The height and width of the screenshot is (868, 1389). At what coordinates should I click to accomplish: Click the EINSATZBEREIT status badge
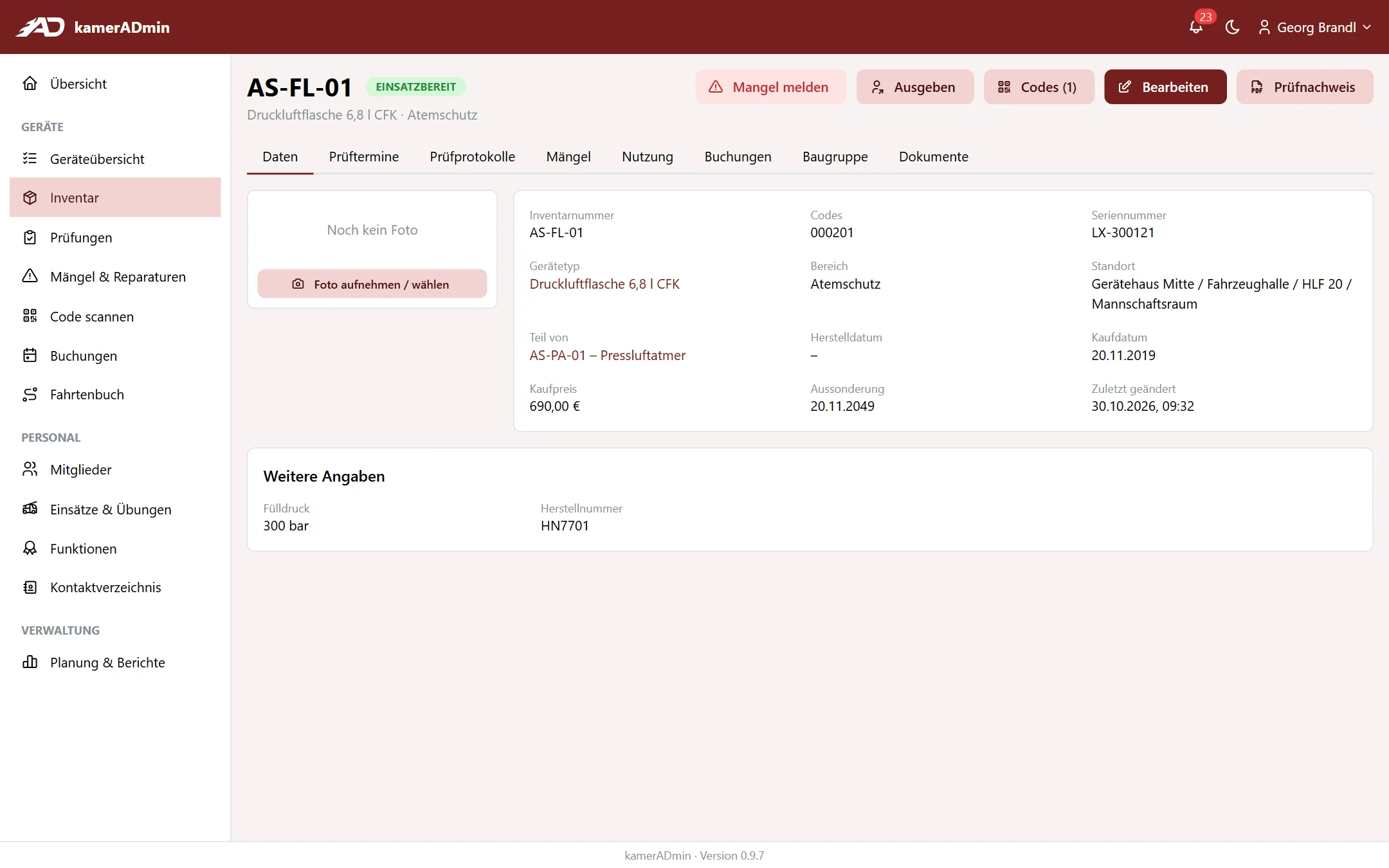[x=416, y=87]
